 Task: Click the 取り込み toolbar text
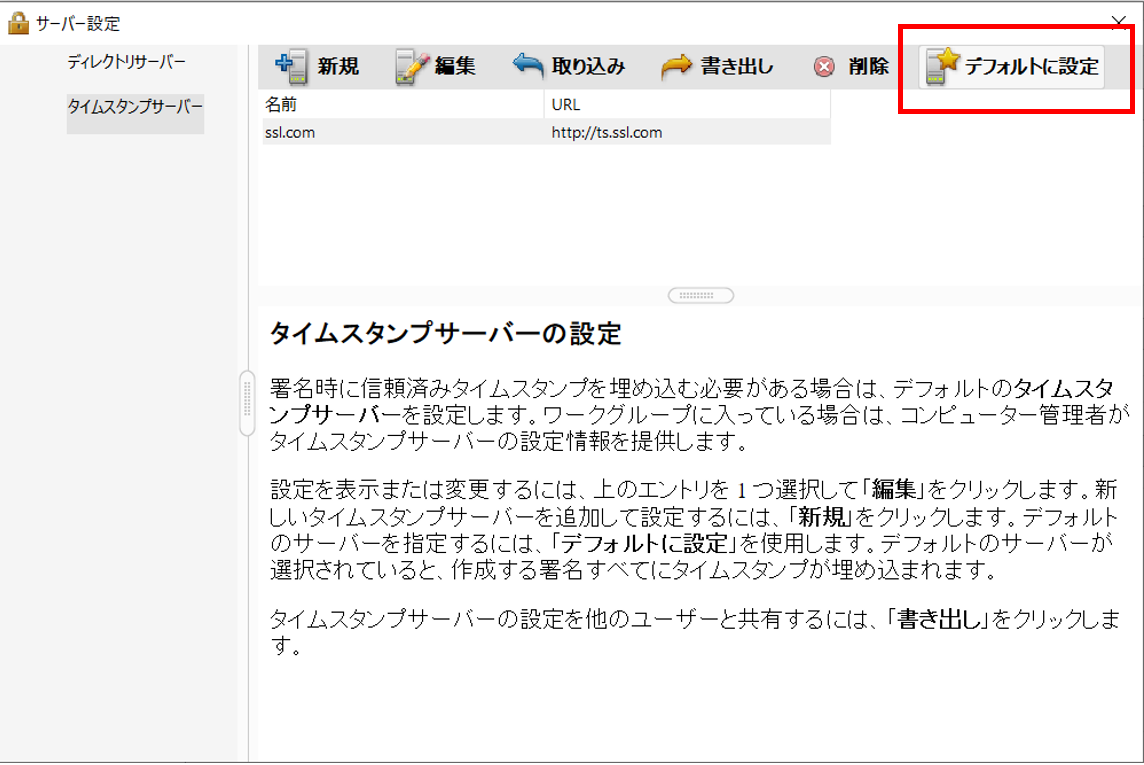[588, 67]
